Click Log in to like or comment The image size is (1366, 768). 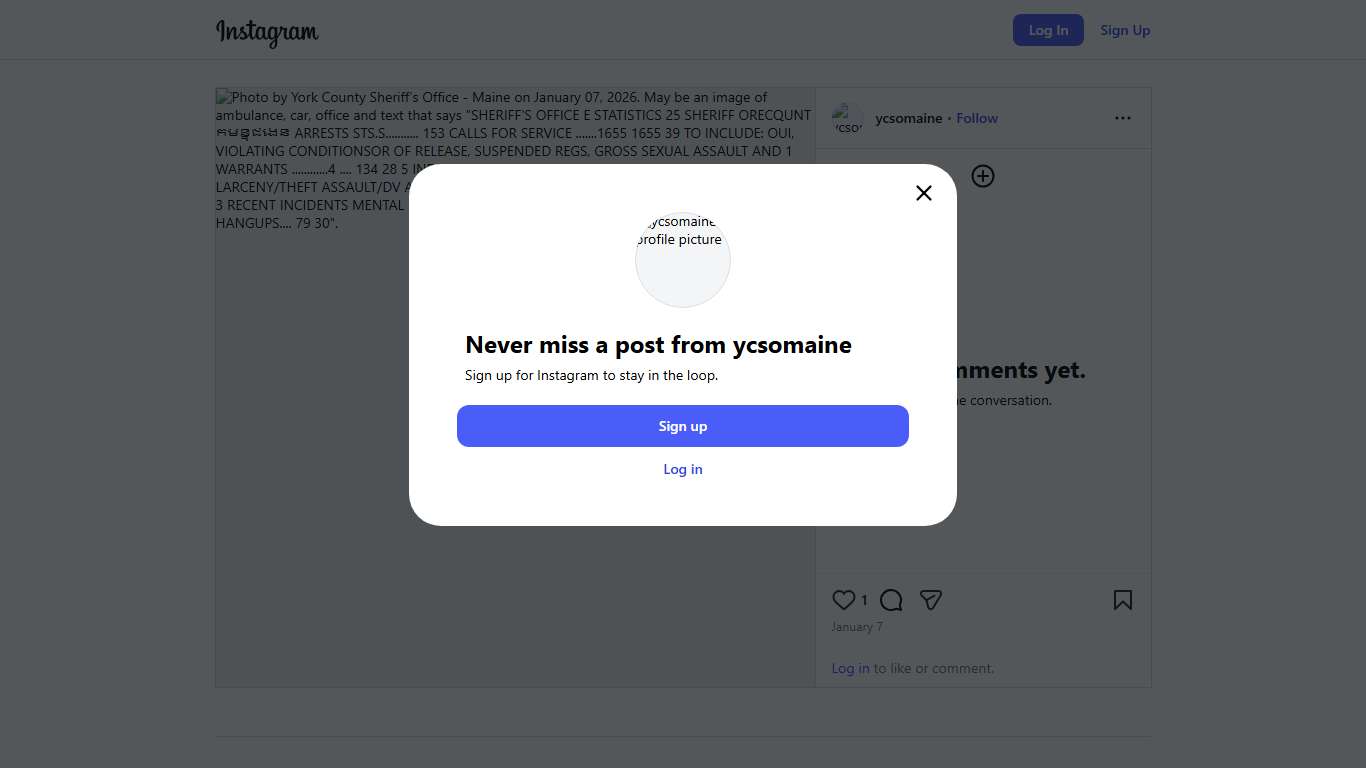[850, 668]
